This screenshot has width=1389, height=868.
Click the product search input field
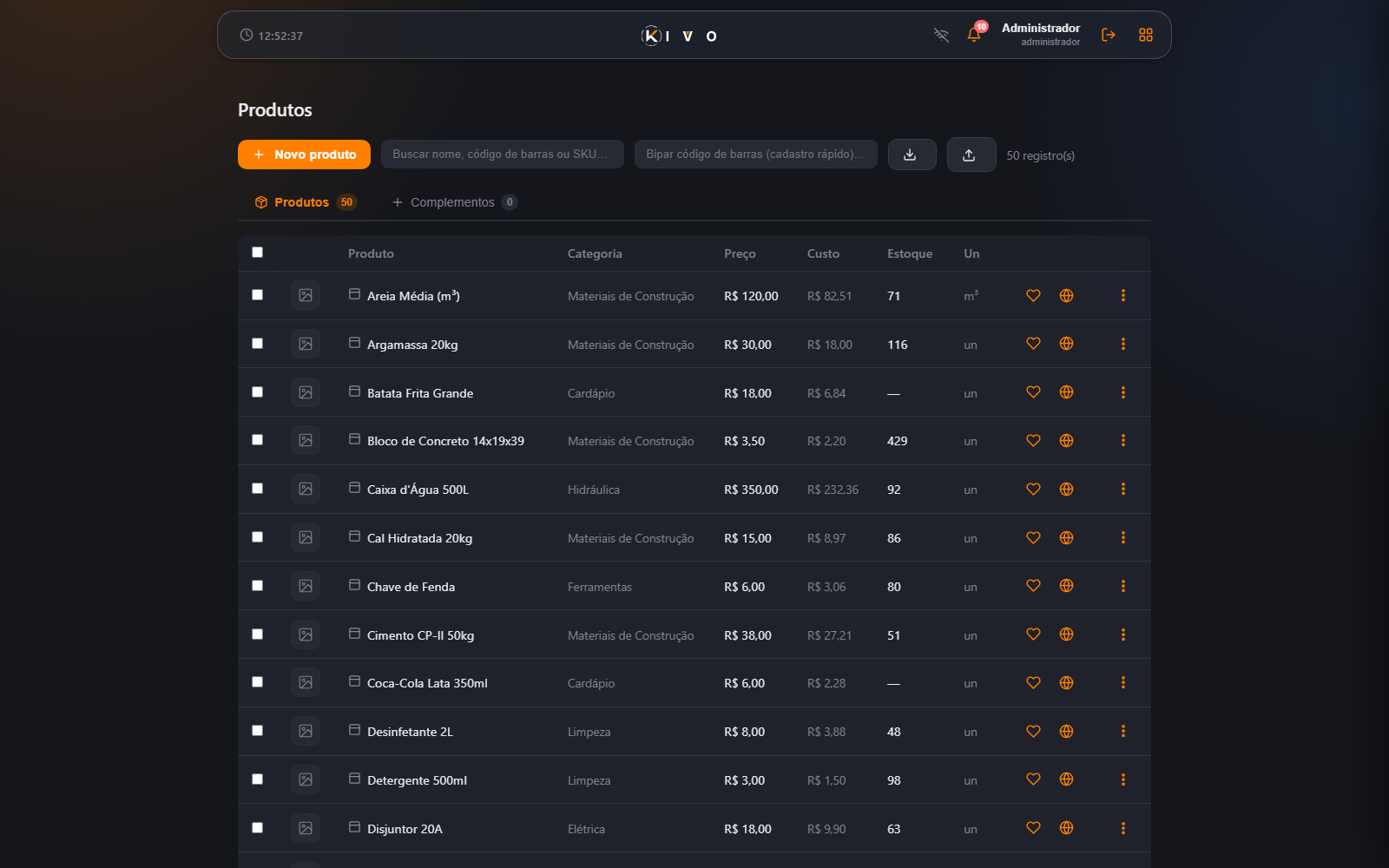503,155
